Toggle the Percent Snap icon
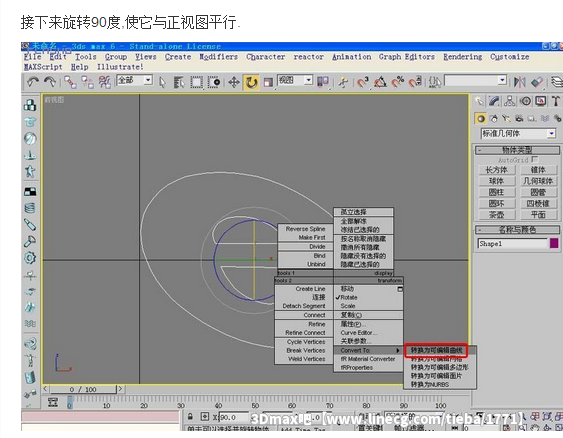563x438 pixels. pyautogui.click(x=398, y=82)
